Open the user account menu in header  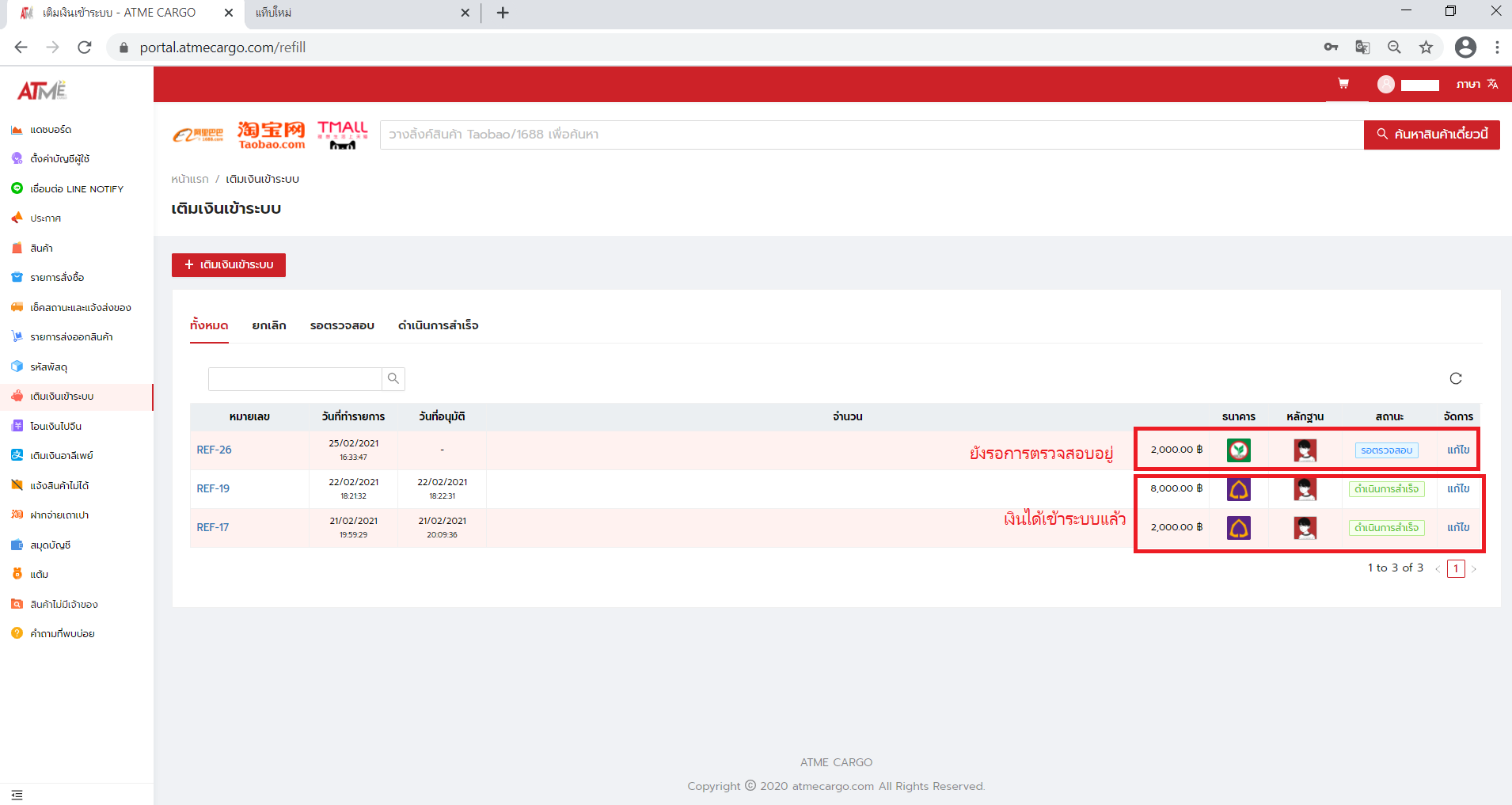[1408, 85]
